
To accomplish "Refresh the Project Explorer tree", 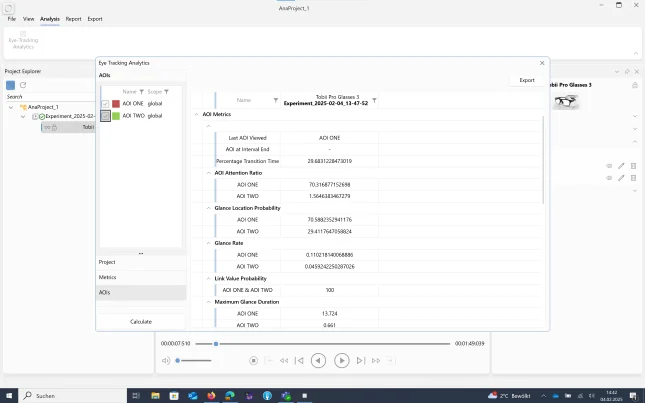I will (x=23, y=85).
